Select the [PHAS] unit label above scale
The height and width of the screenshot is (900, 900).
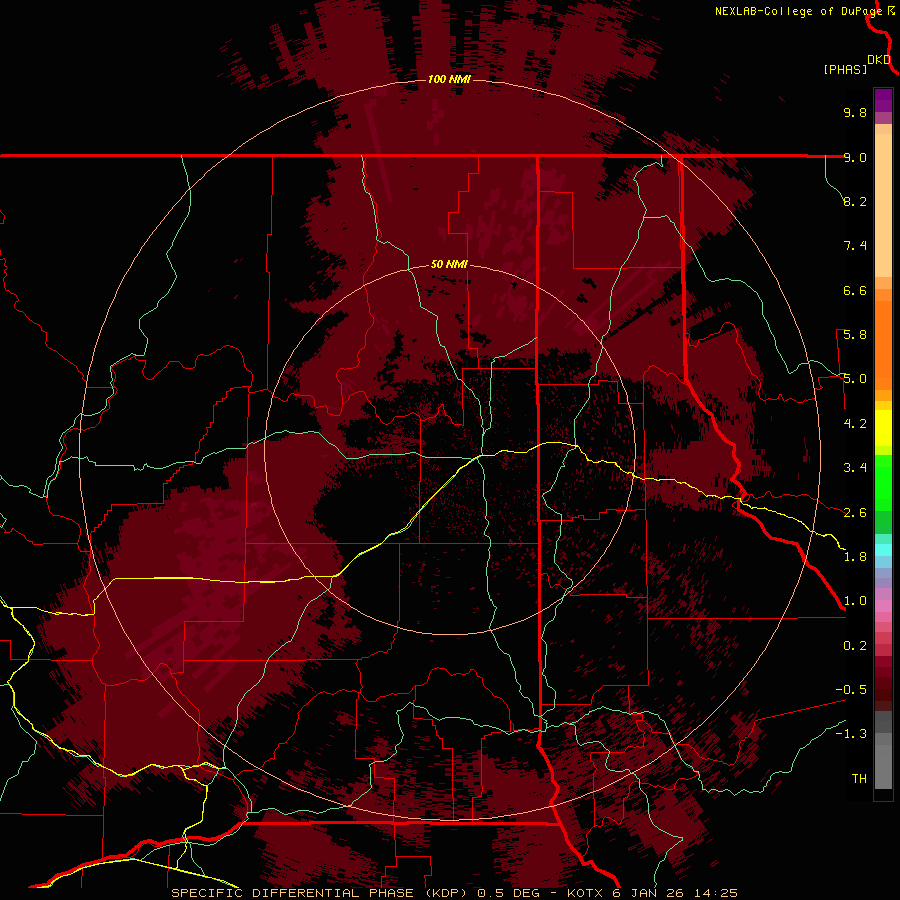tap(845, 69)
